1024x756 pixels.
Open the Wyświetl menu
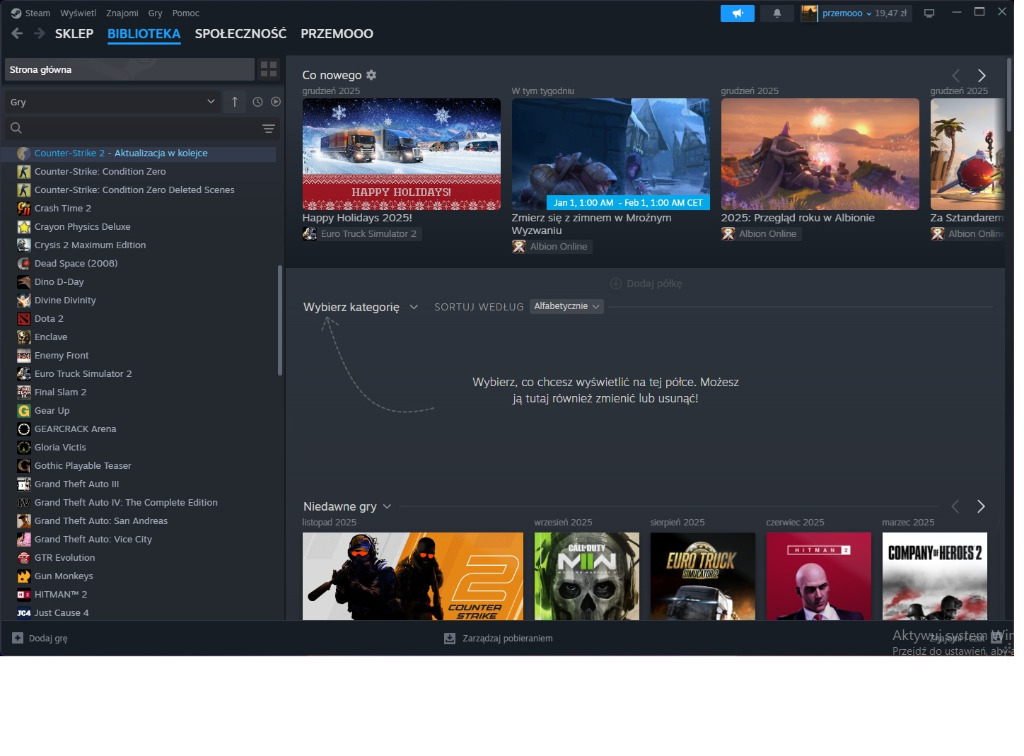tap(78, 13)
